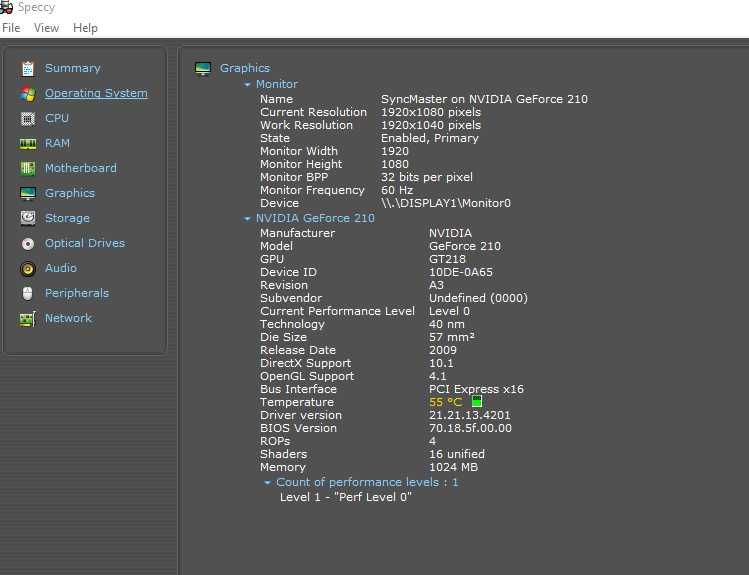
Task: Click the Audio speaker icon
Action: pos(28,269)
